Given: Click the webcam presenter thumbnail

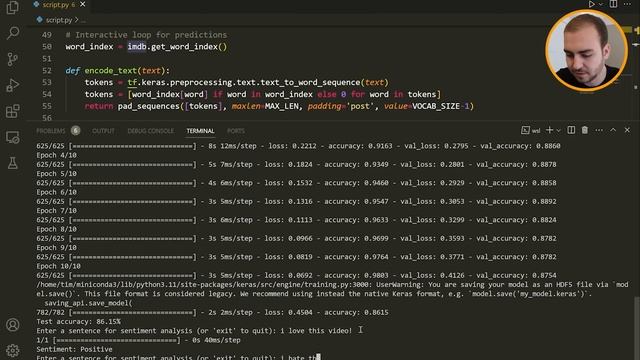Looking at the screenshot, I should [586, 50].
